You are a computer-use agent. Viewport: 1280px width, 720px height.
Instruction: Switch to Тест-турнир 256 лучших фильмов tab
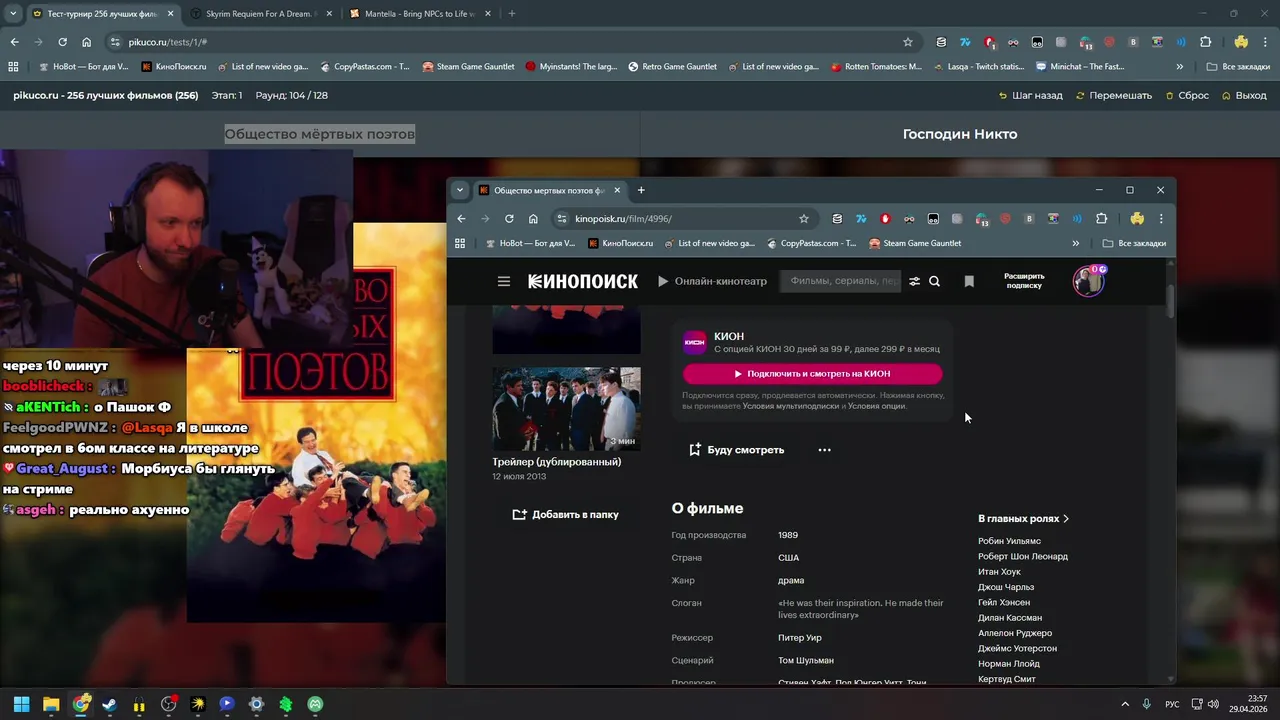(x=101, y=14)
